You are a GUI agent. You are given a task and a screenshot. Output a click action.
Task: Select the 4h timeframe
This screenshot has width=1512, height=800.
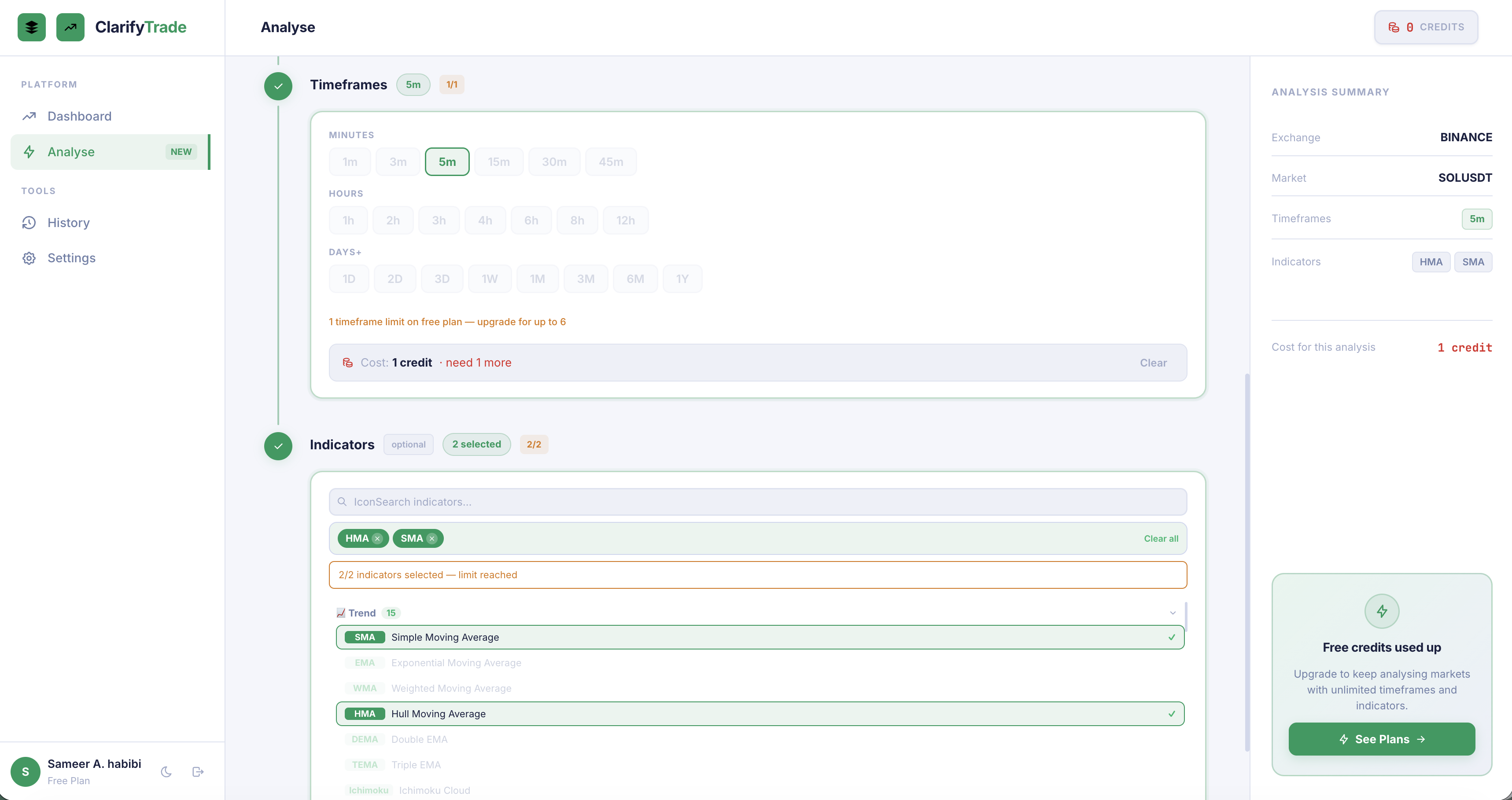[x=485, y=220]
